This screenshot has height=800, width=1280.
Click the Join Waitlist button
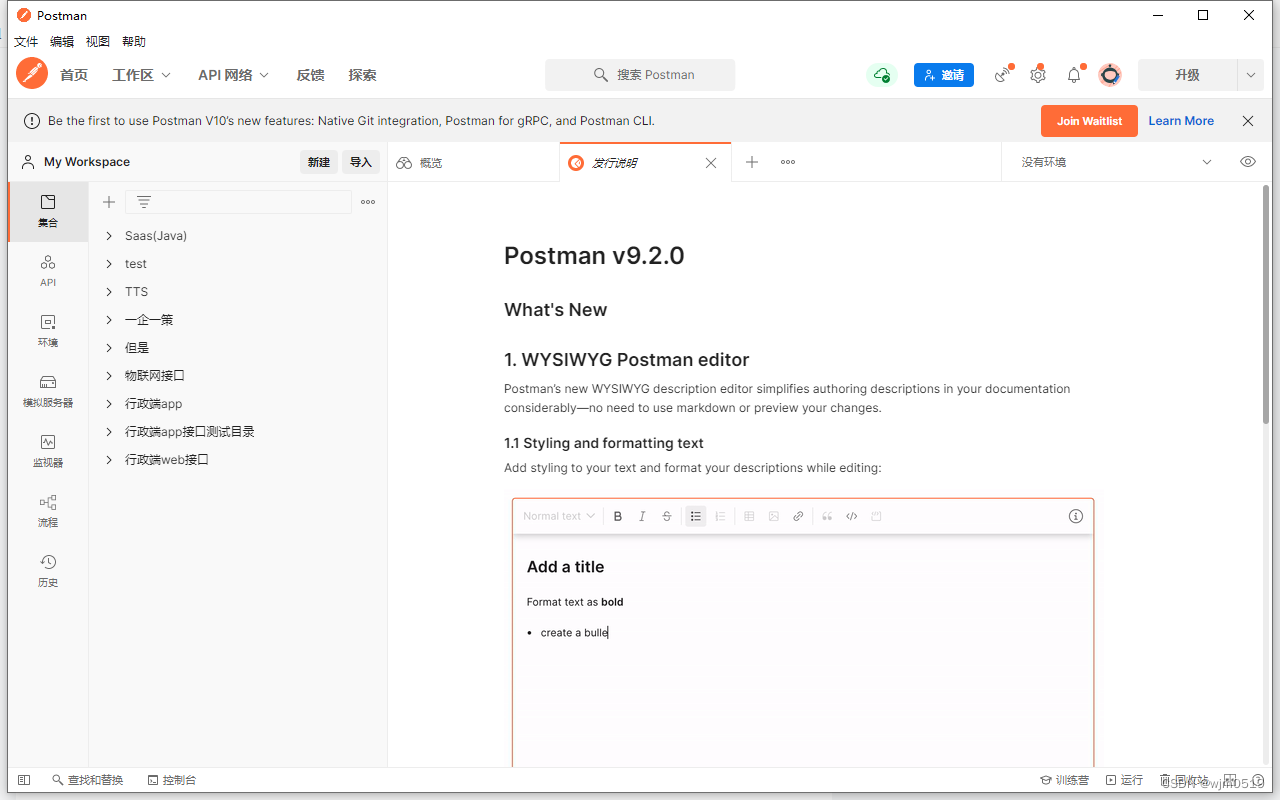pyautogui.click(x=1089, y=121)
